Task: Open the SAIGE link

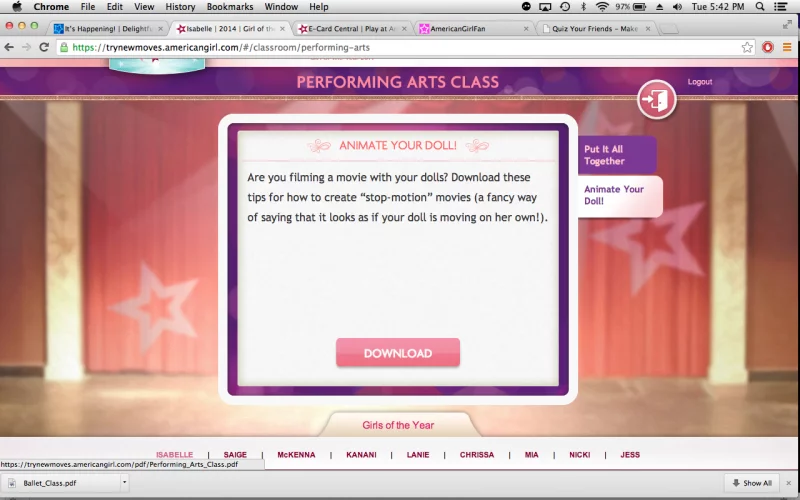Action: click(x=235, y=455)
